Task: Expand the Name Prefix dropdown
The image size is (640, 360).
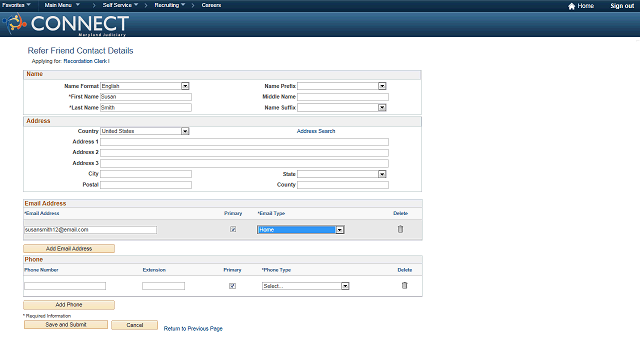Action: pos(342,86)
